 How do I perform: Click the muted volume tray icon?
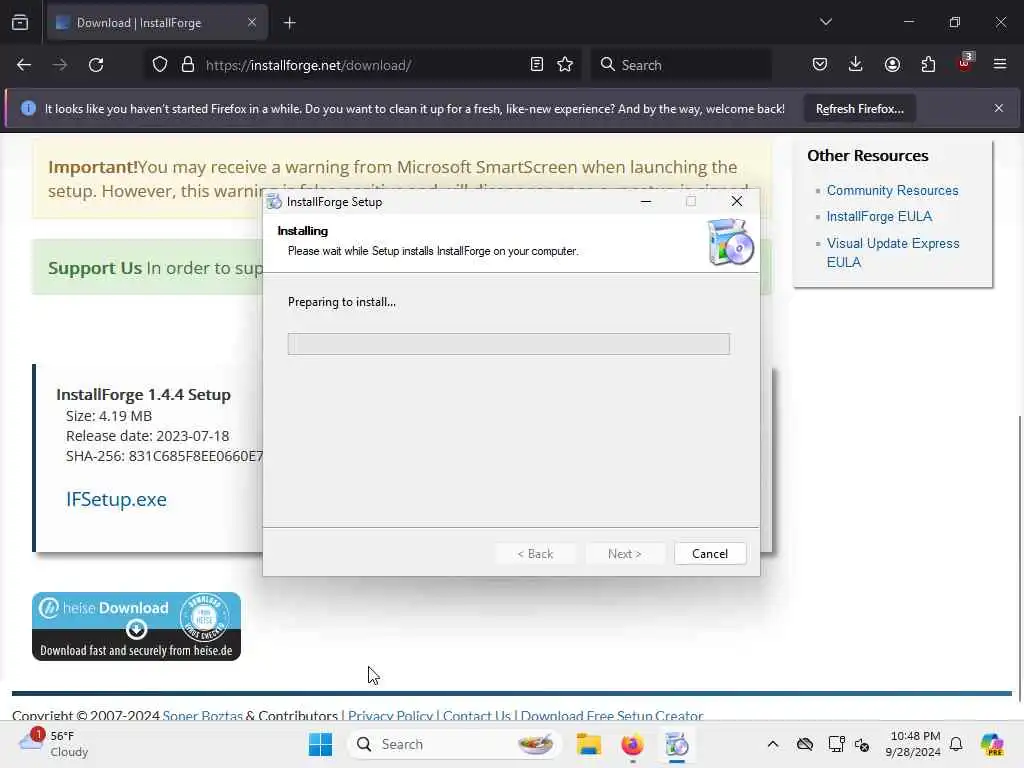[862, 744]
